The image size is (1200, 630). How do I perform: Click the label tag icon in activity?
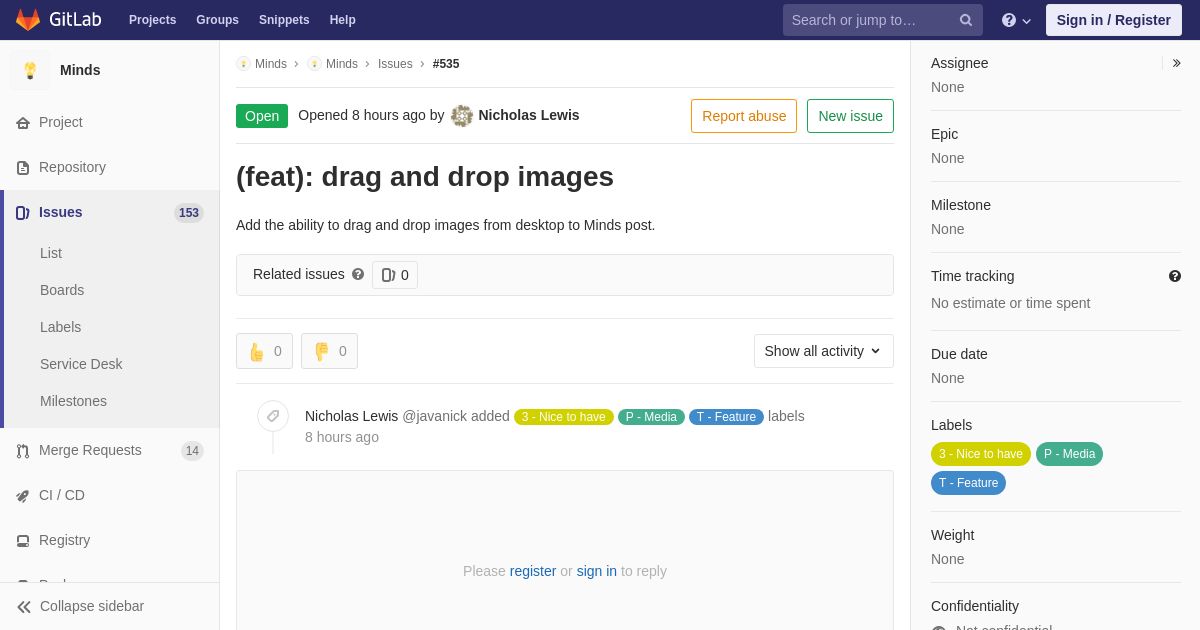273,416
